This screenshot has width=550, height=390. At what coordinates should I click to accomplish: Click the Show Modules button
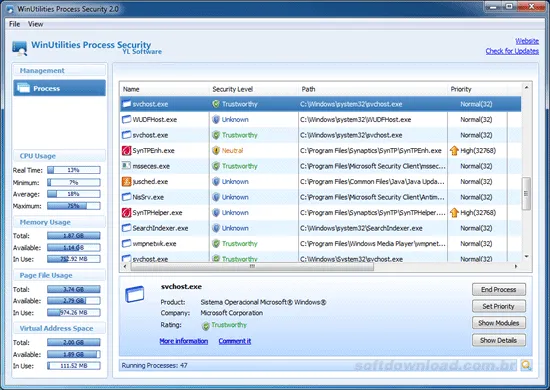498,323
